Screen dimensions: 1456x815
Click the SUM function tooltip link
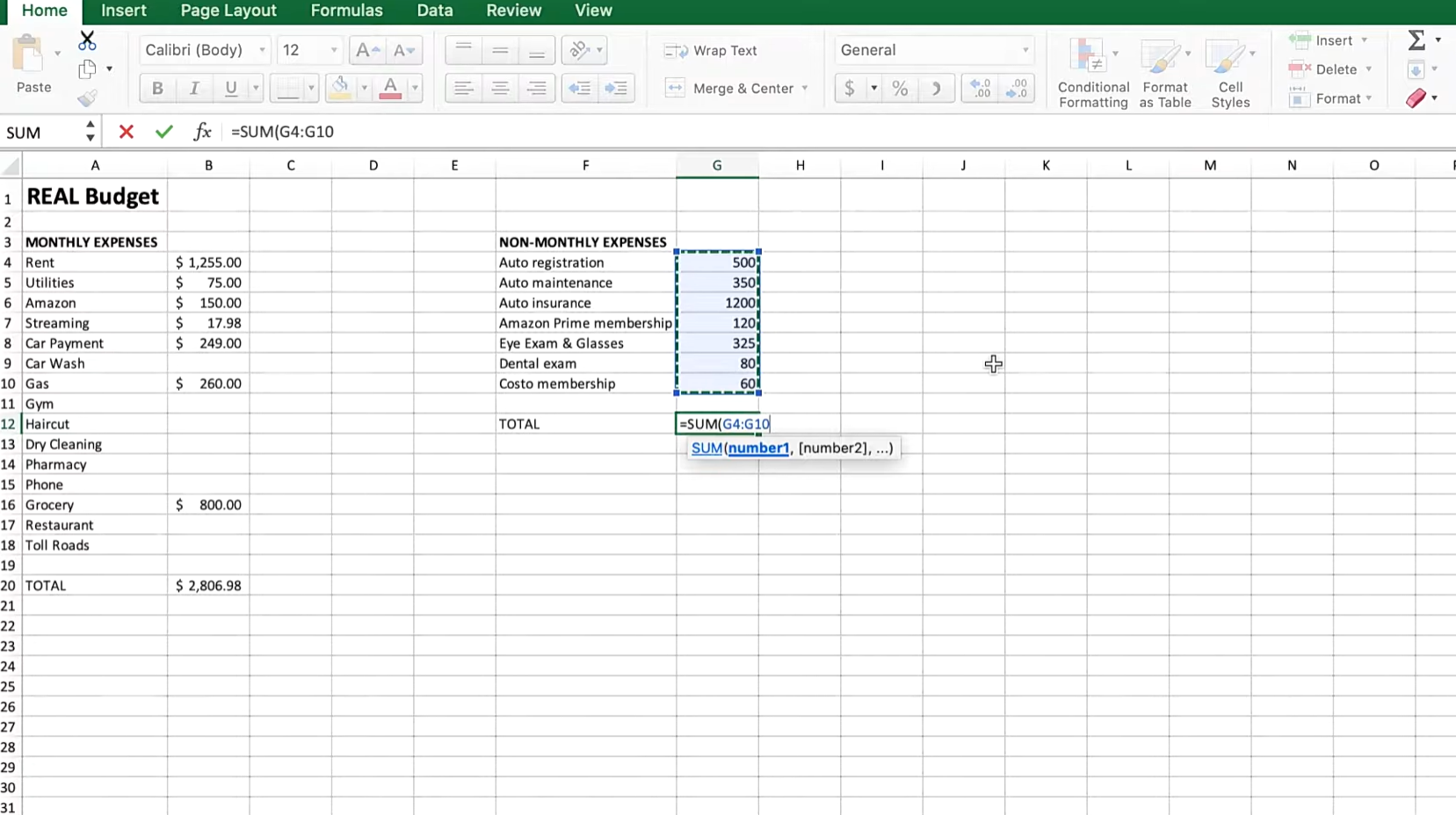coord(706,448)
